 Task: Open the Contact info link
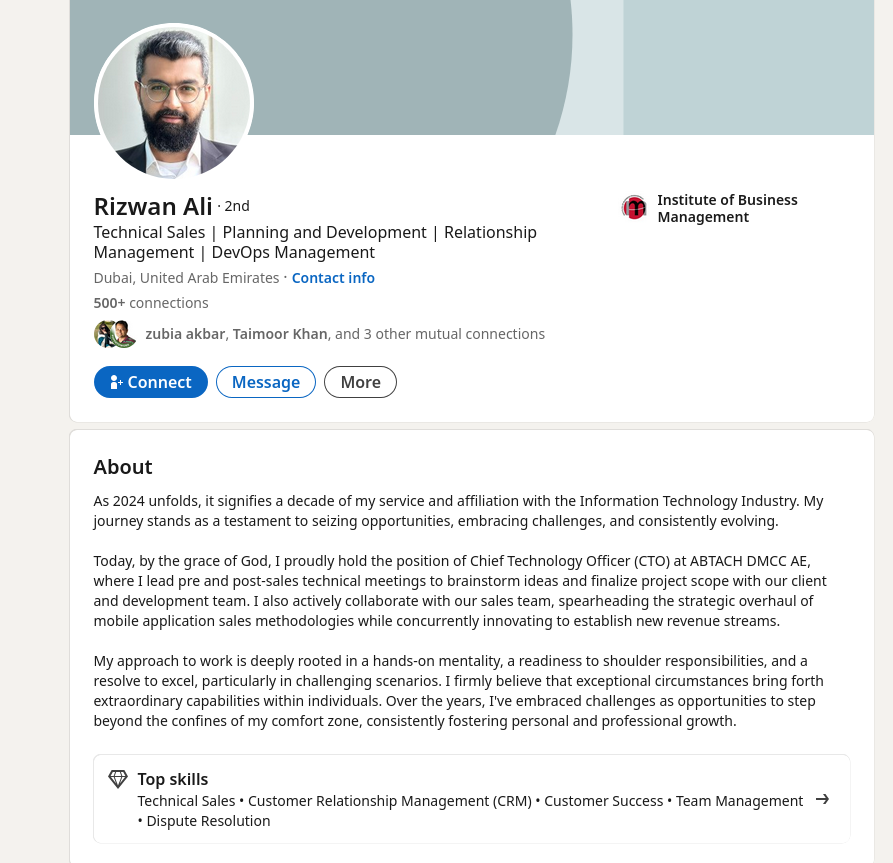333,278
